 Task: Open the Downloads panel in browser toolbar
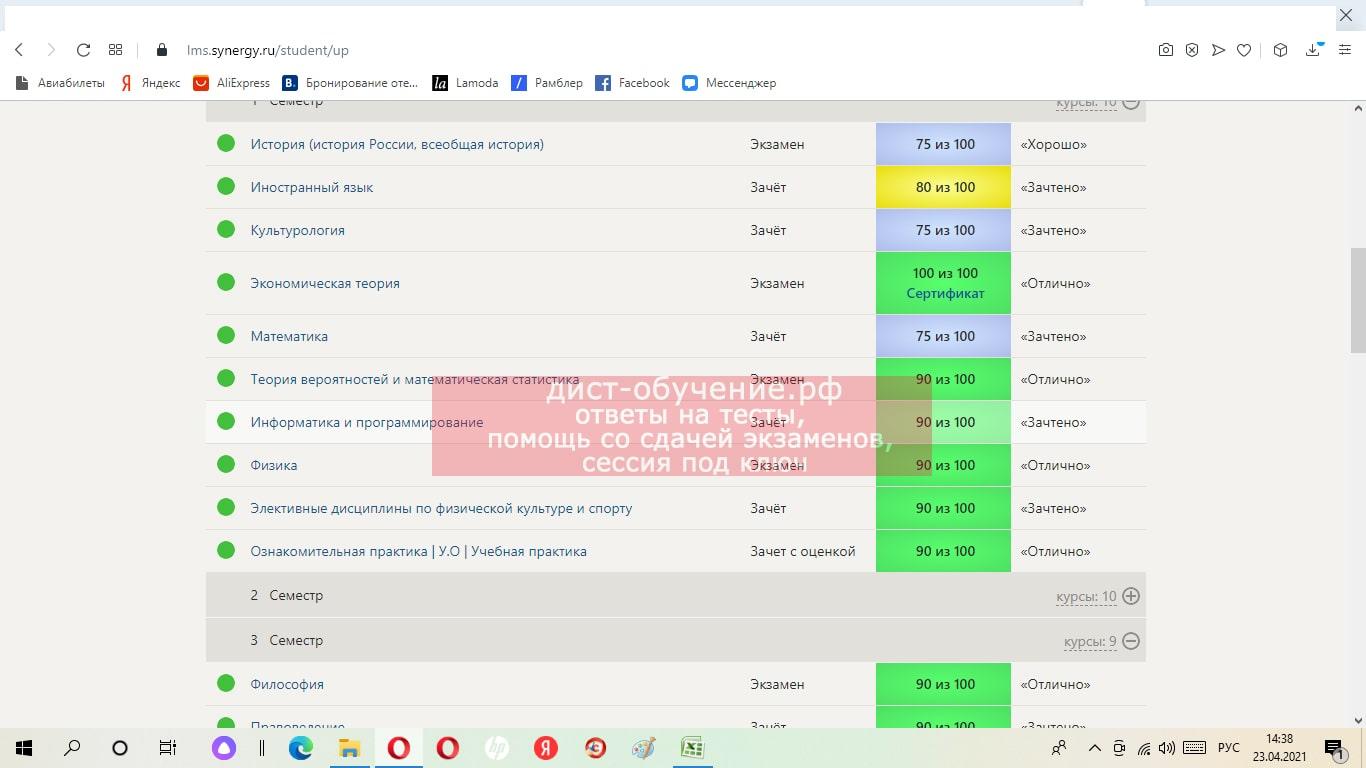coord(1311,50)
